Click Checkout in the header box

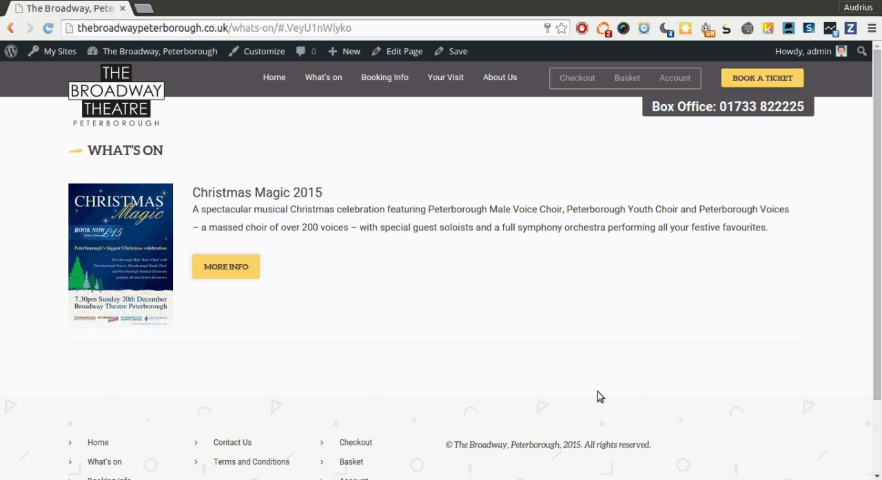coord(577,78)
